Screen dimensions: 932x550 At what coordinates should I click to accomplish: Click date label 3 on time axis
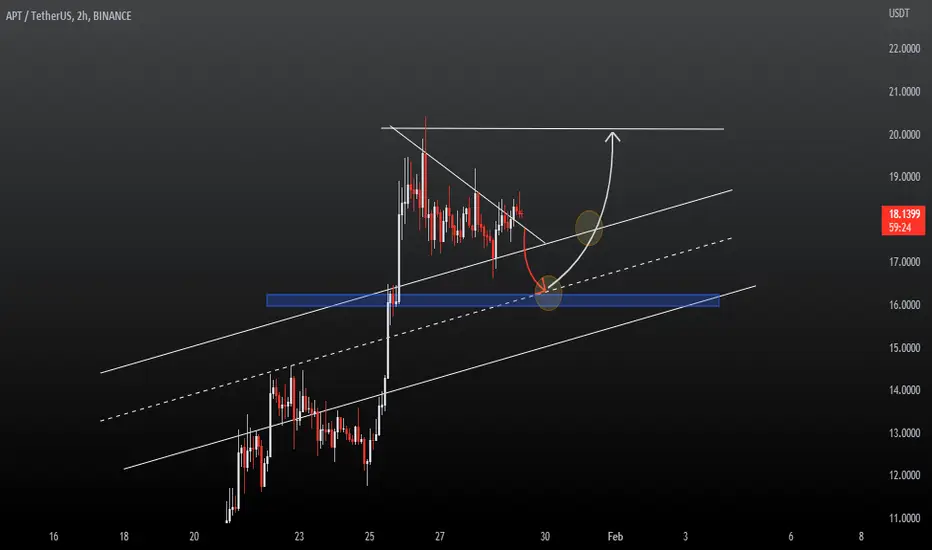coord(685,537)
